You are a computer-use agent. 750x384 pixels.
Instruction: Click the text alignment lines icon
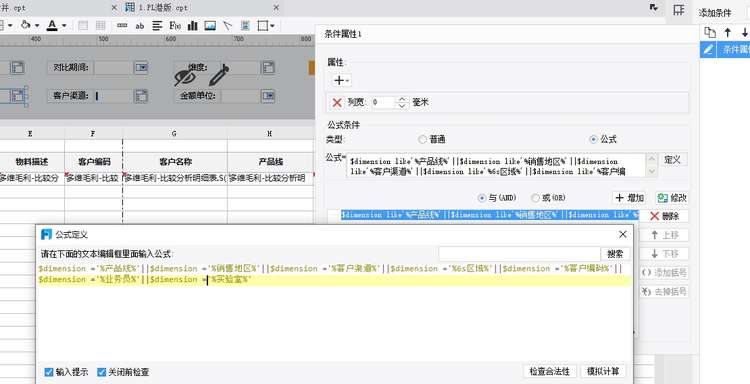(x=157, y=26)
